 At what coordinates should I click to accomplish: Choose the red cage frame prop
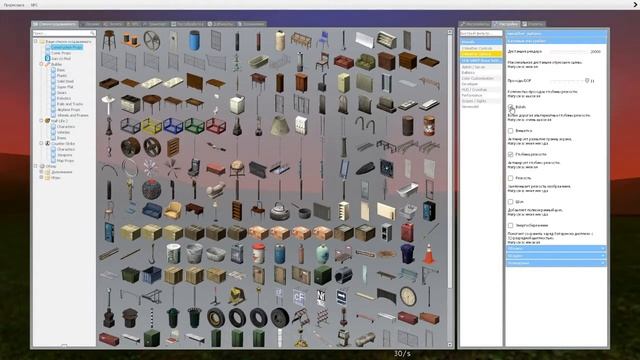[x=216, y=126]
